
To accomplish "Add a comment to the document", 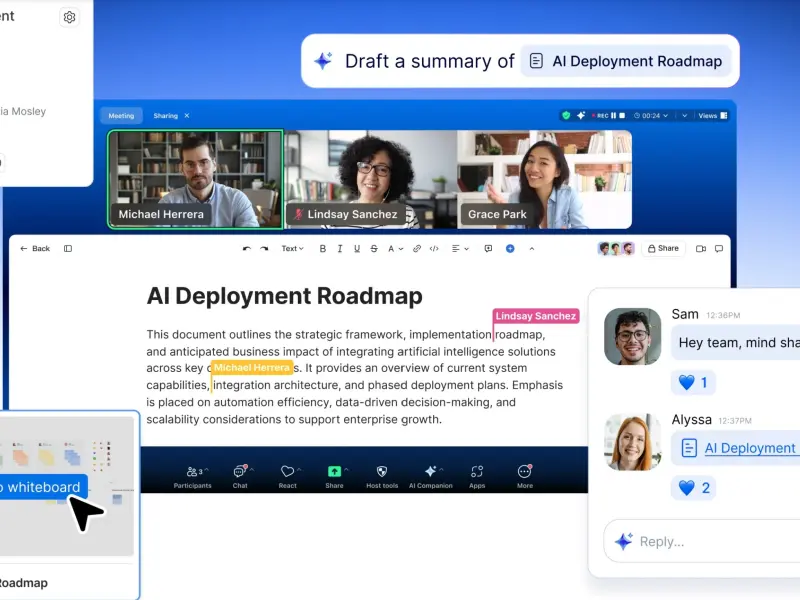I will pyautogui.click(x=488, y=248).
